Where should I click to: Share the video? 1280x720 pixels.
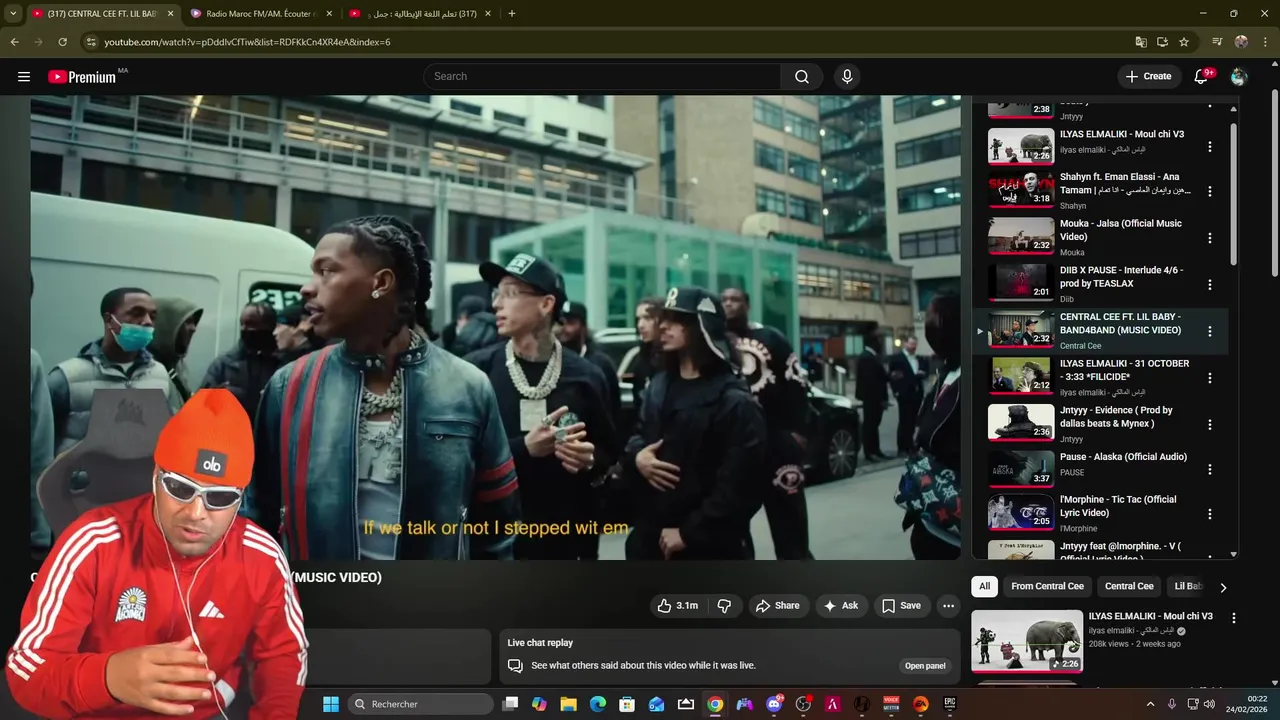click(777, 606)
